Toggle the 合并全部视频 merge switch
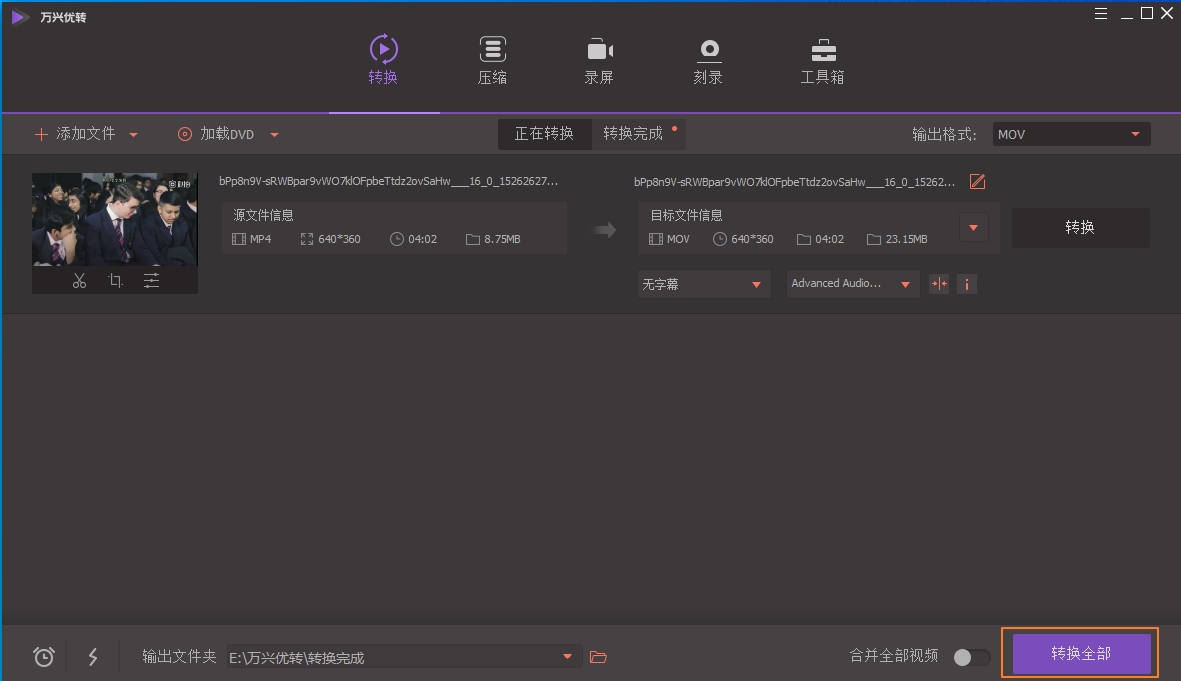Screen dimensions: 1181x681 coord(969,657)
